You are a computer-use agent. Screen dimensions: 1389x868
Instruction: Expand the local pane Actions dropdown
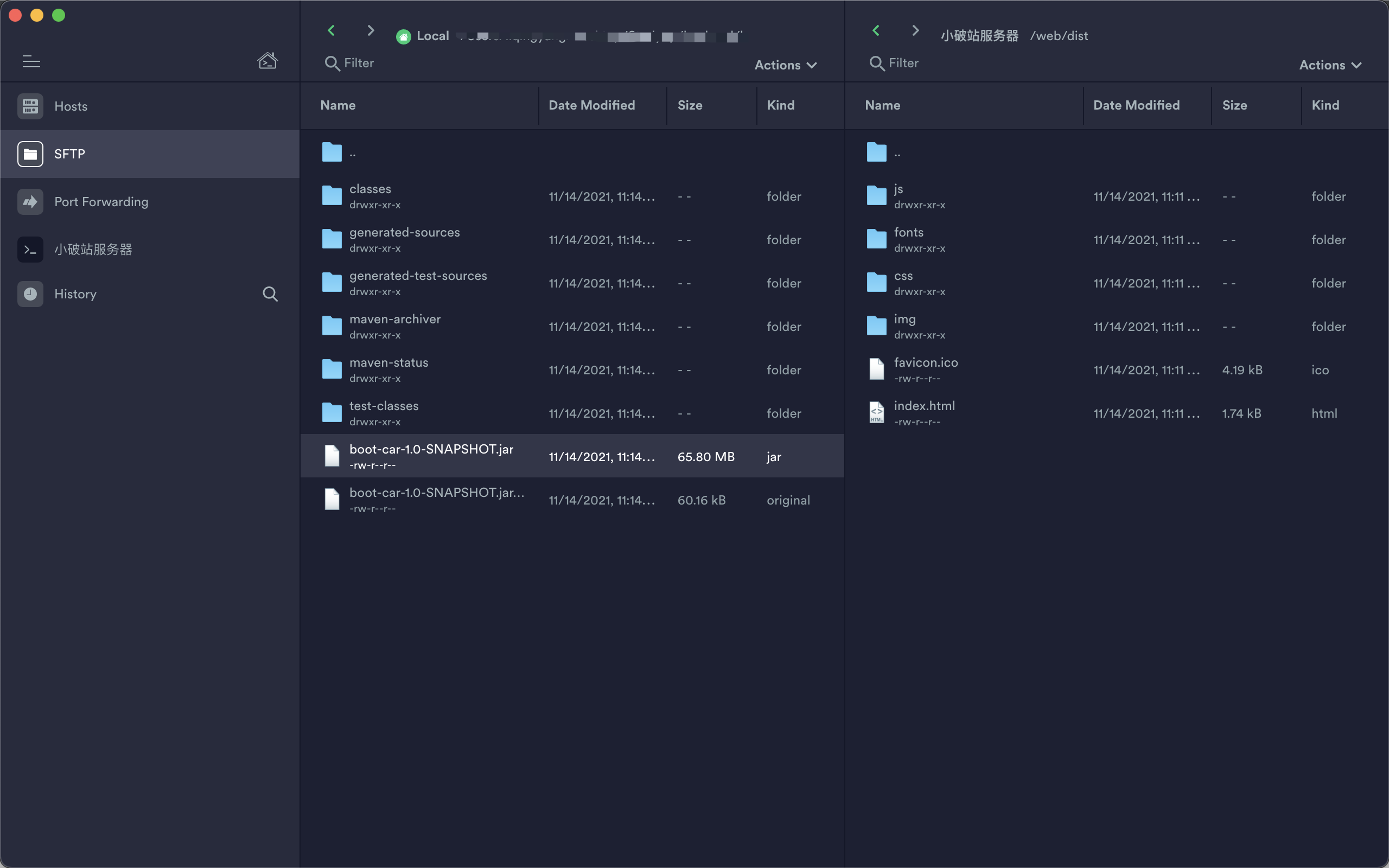click(785, 65)
